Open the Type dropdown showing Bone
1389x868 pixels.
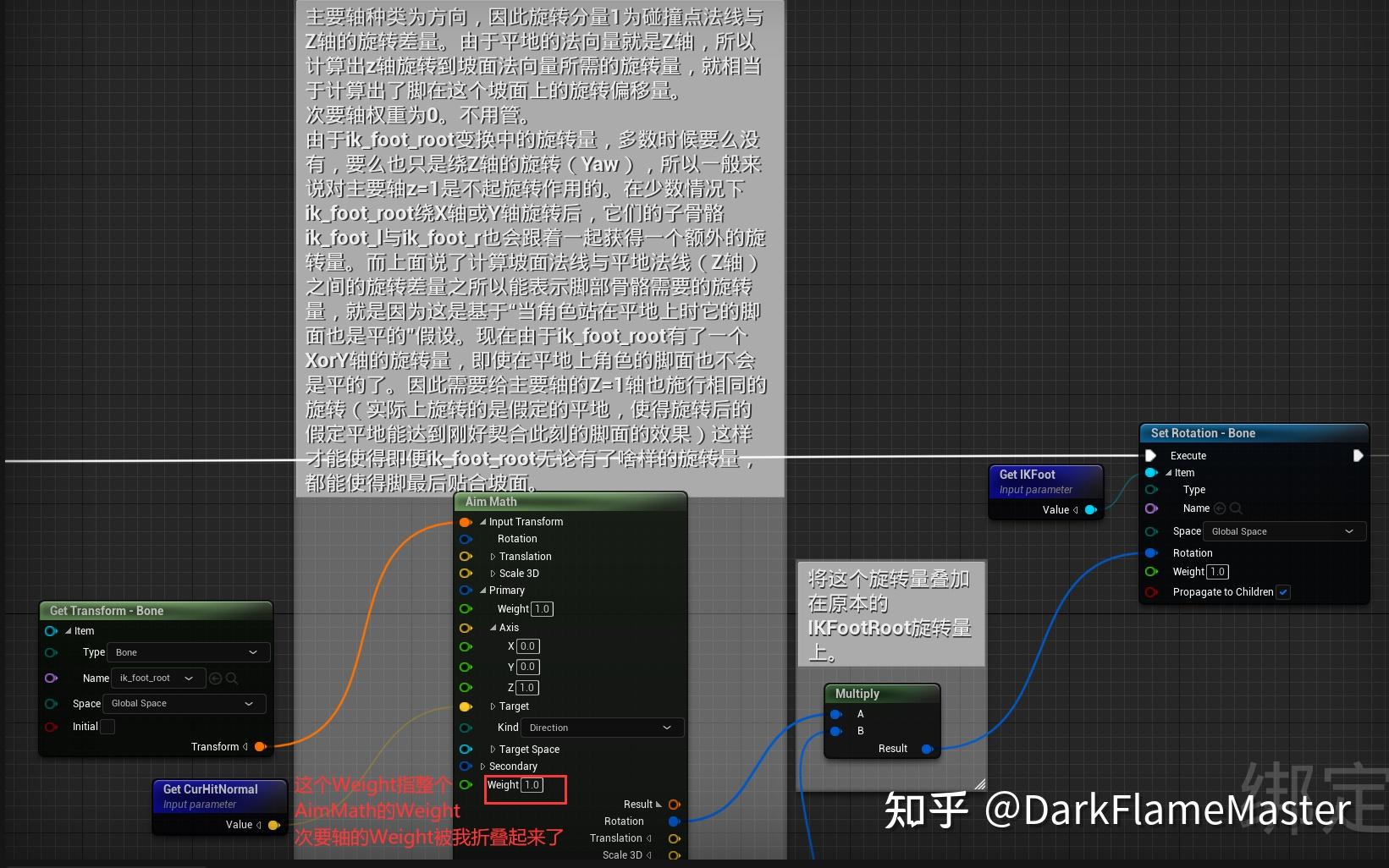188,652
